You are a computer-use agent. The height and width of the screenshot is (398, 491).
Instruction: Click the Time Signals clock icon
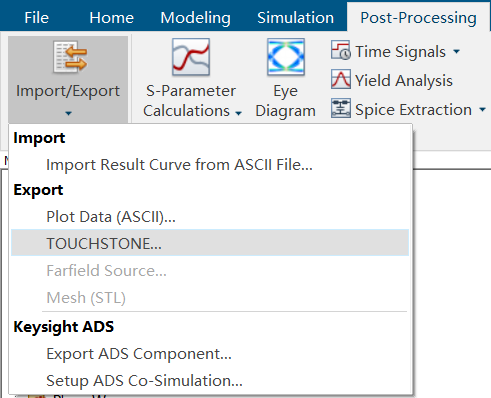coord(341,50)
